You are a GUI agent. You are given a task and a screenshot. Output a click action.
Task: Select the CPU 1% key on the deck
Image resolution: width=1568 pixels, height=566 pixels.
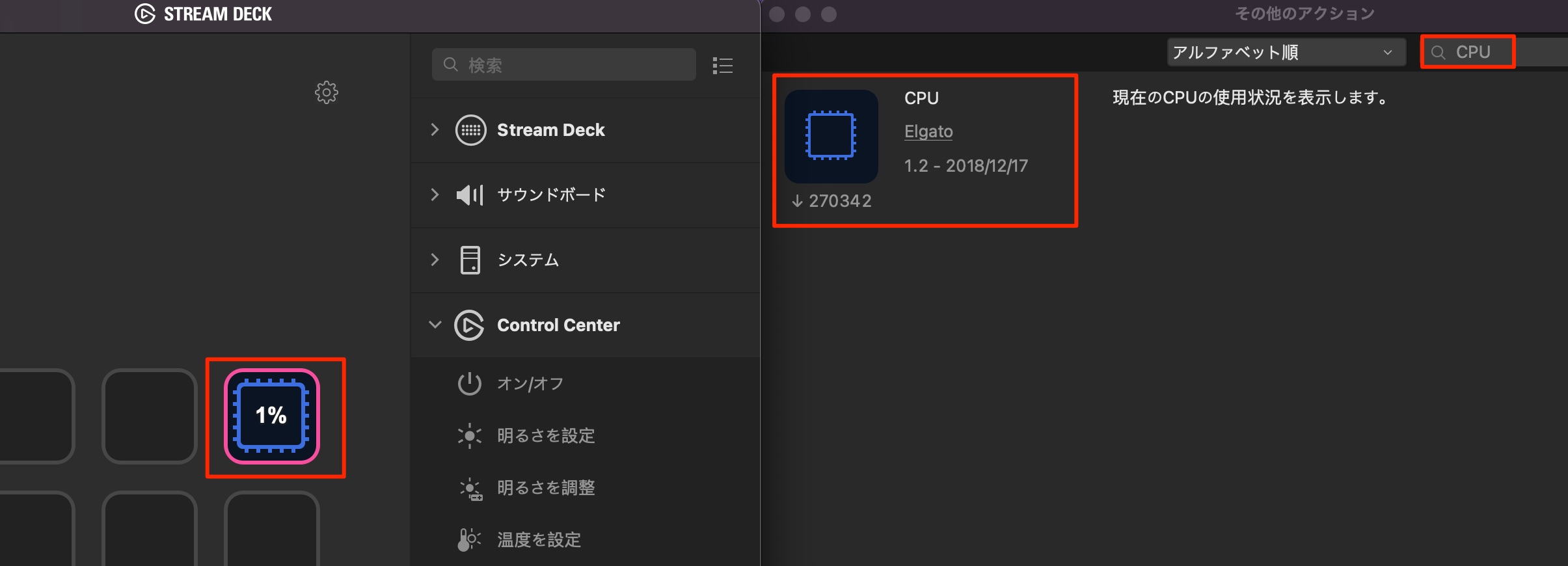click(x=272, y=416)
